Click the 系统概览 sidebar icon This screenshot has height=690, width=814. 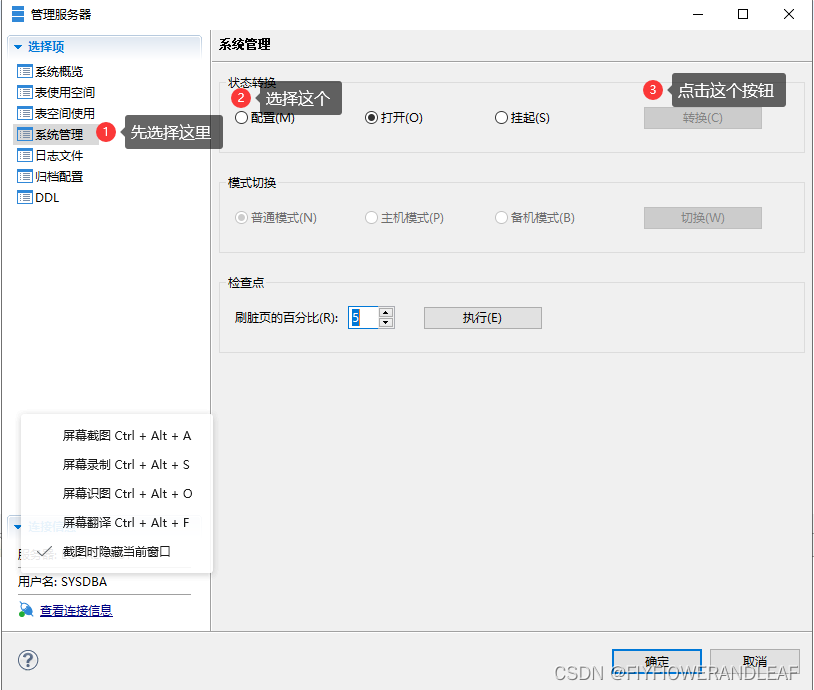click(x=24, y=70)
